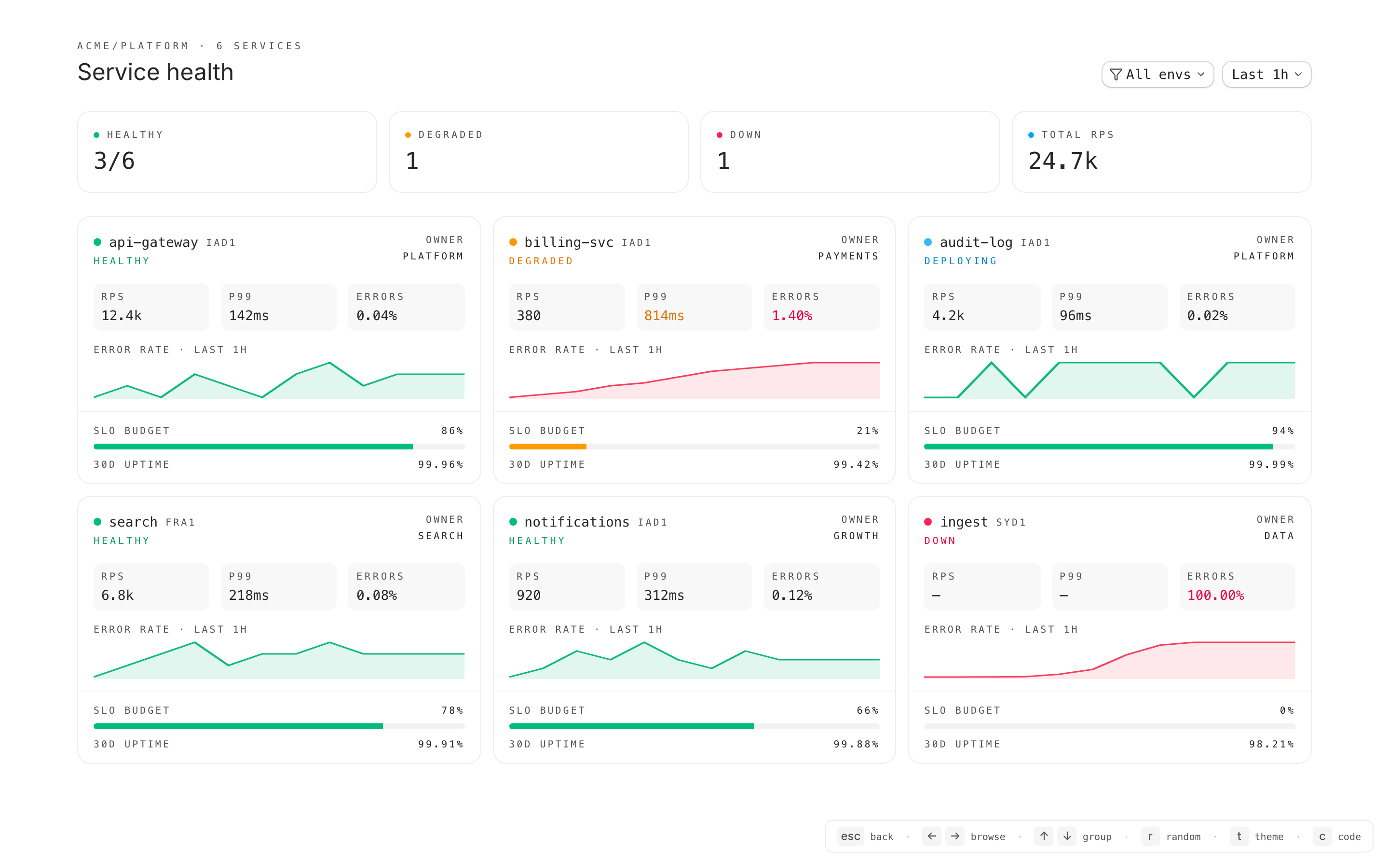Click the r random key
The width and height of the screenshot is (1389, 868).
point(1150,836)
